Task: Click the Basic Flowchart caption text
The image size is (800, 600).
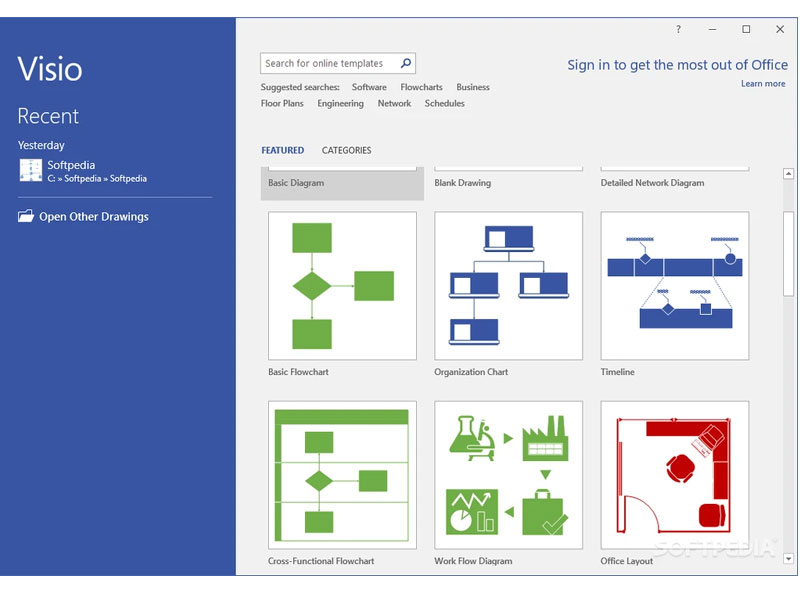Action: point(298,372)
